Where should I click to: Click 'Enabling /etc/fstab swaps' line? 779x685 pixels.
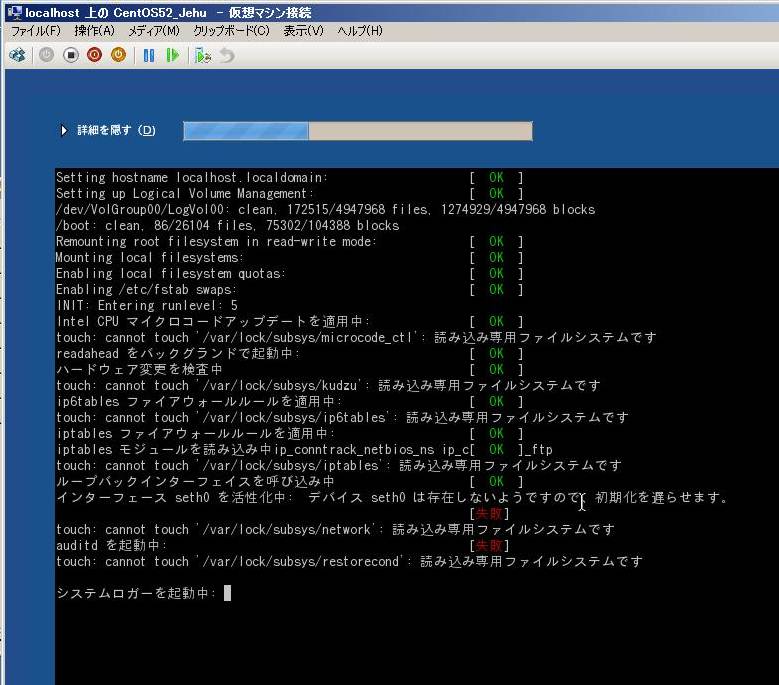(147, 289)
